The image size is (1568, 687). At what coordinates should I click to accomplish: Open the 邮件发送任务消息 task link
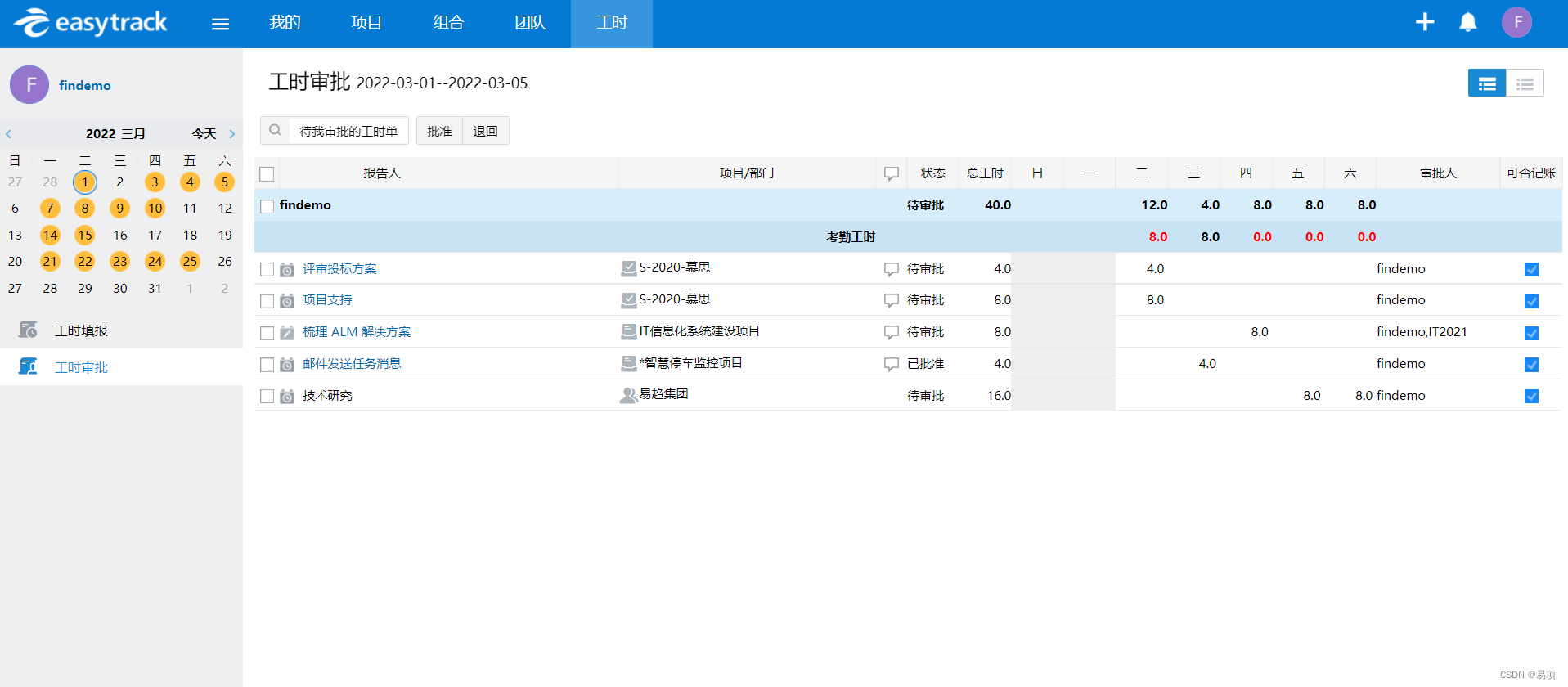click(352, 364)
